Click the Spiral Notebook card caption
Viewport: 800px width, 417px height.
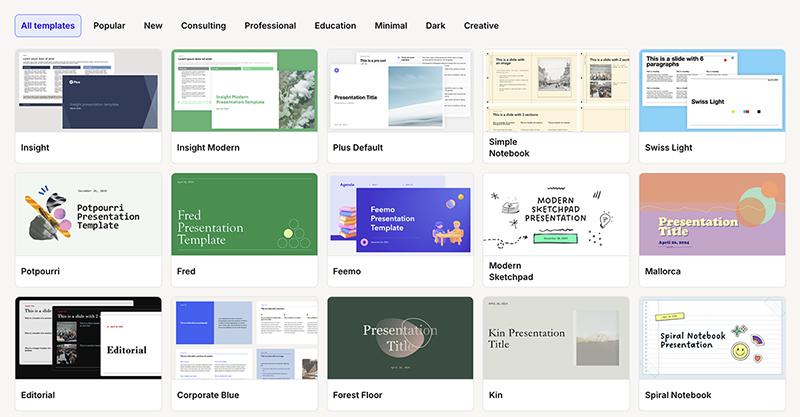678,395
